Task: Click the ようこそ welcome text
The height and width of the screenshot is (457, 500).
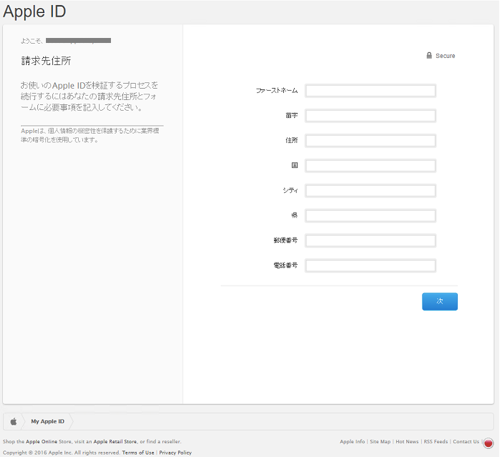Action: 31,41
